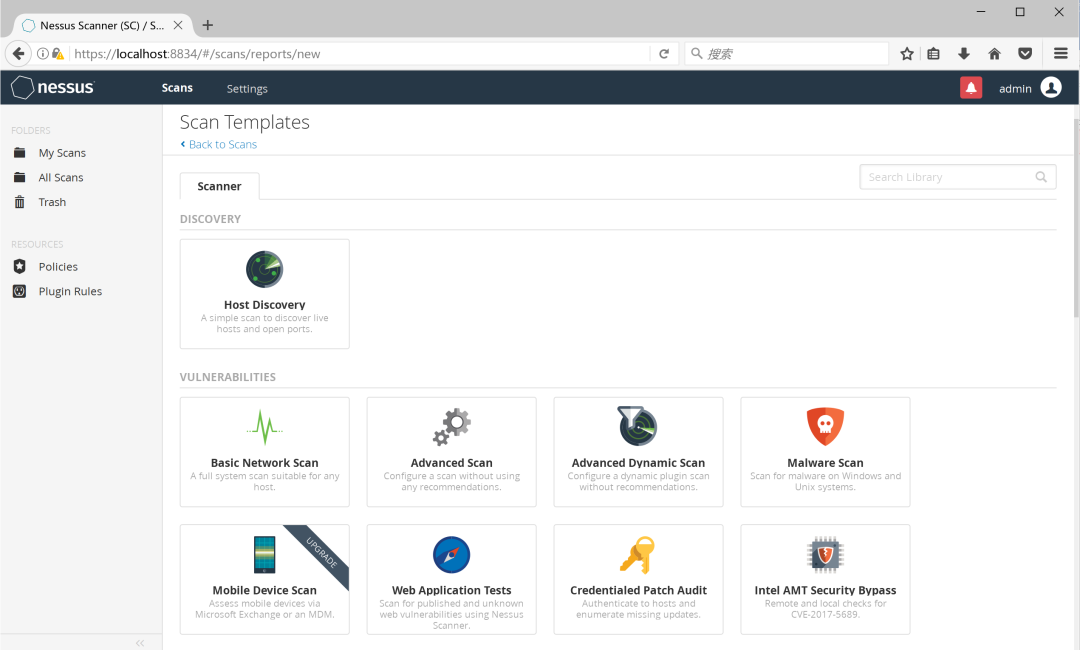This screenshot has height=650, width=1080.
Task: Choose the Basic Network Scan template title
Action: (264, 463)
